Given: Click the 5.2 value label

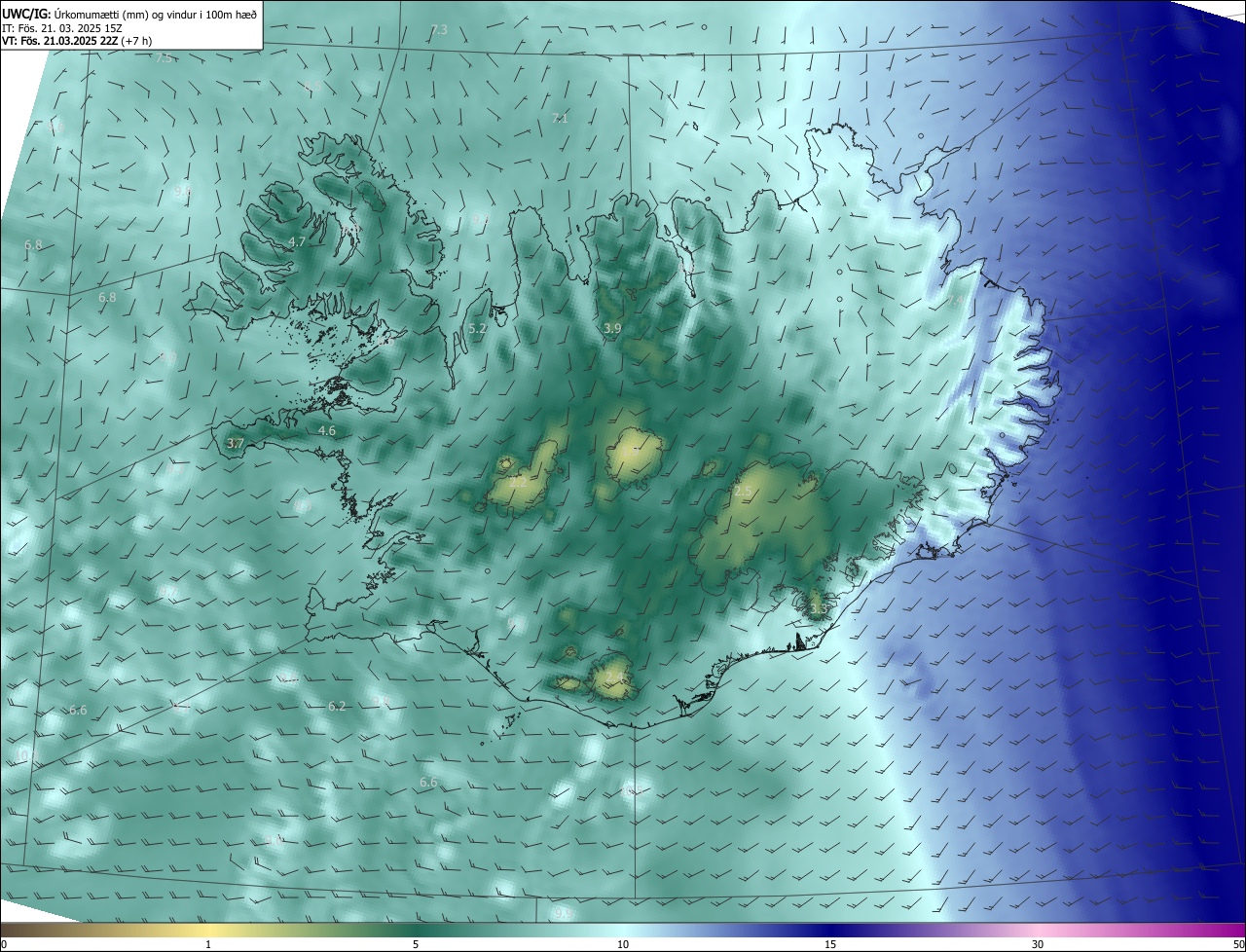Looking at the screenshot, I should (x=477, y=329).
